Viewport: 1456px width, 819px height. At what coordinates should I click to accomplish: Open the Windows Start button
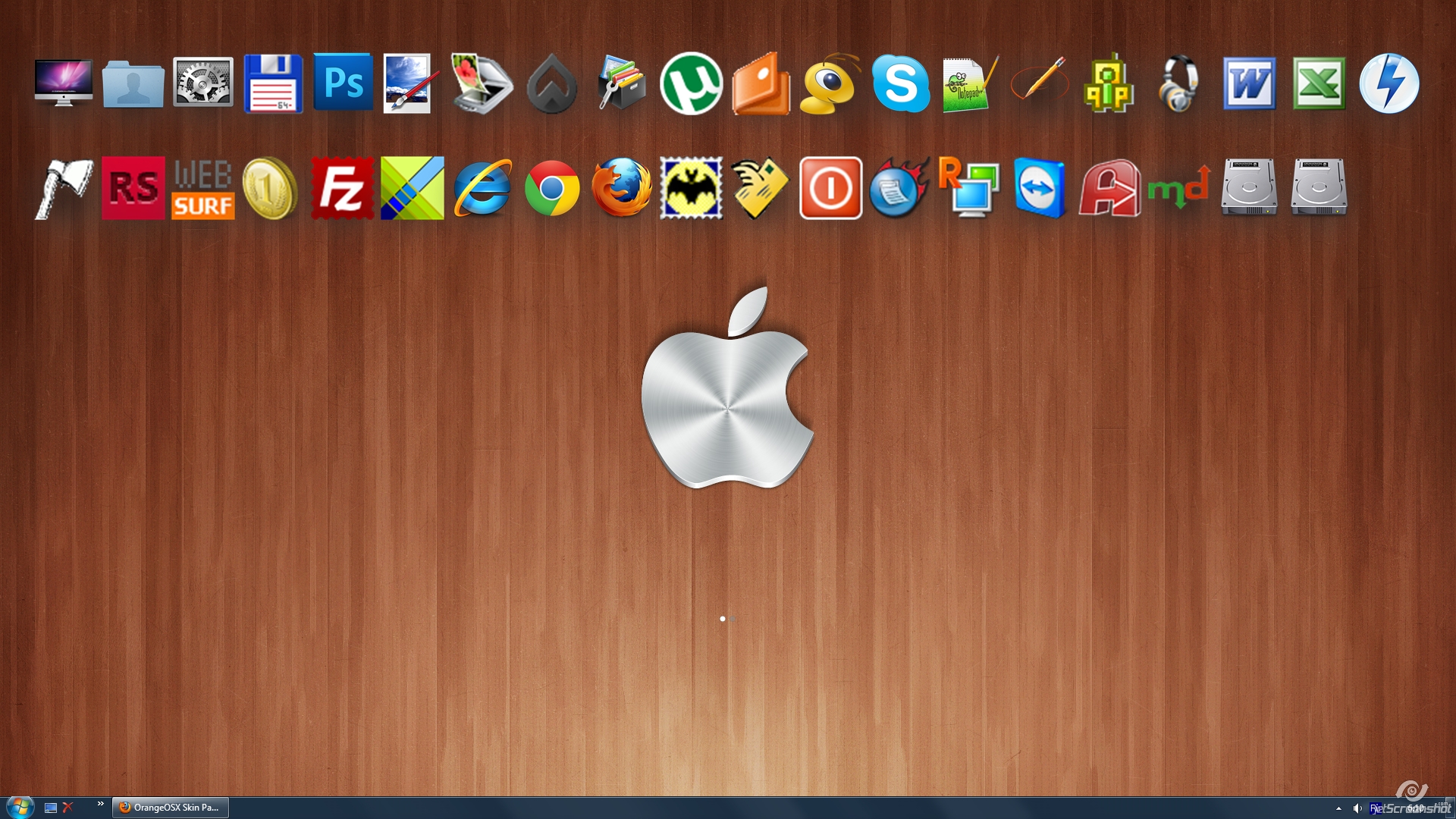[20, 807]
